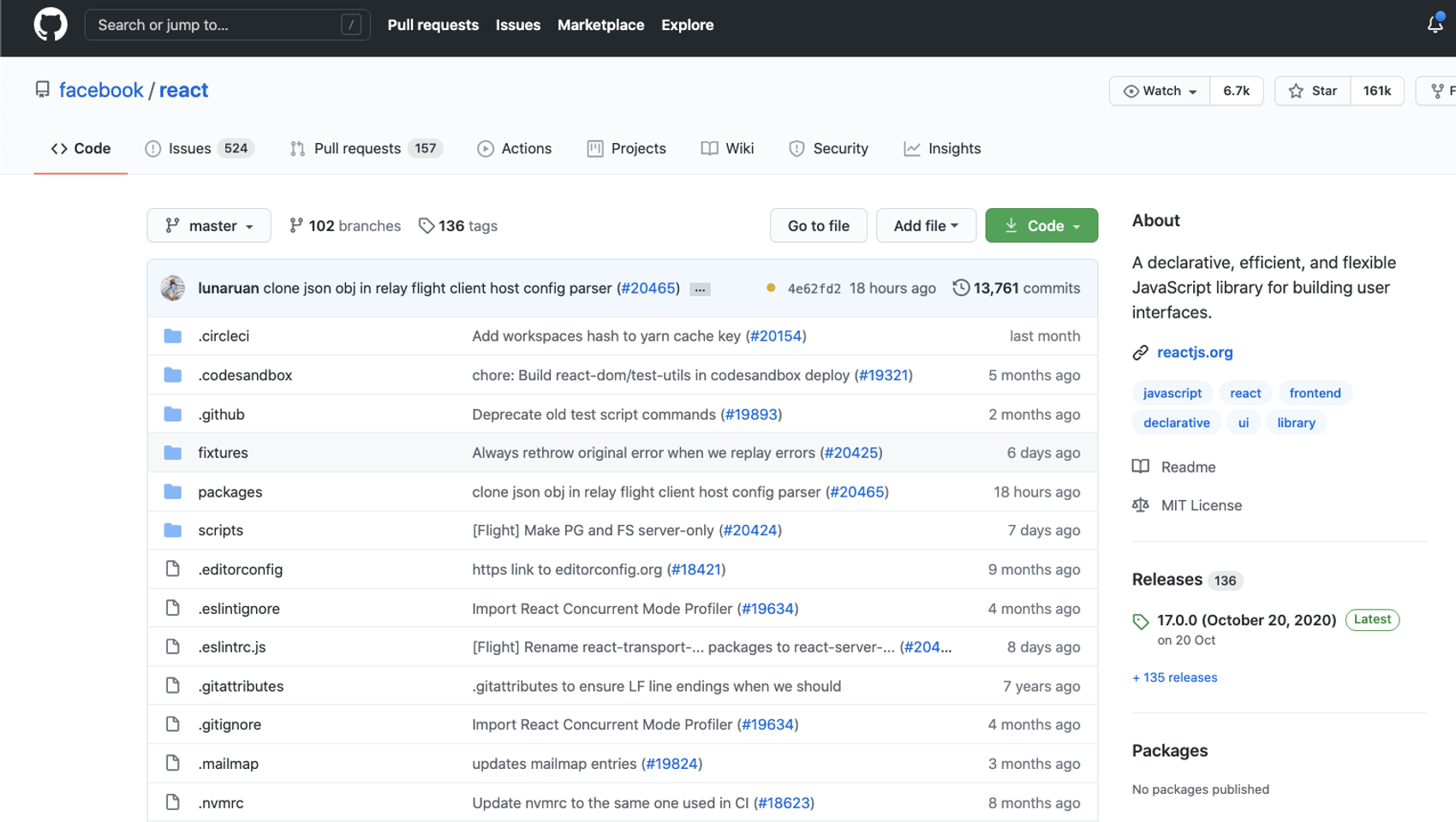Click the scale icon beside MIT License
The image size is (1456, 822).
(x=1141, y=505)
